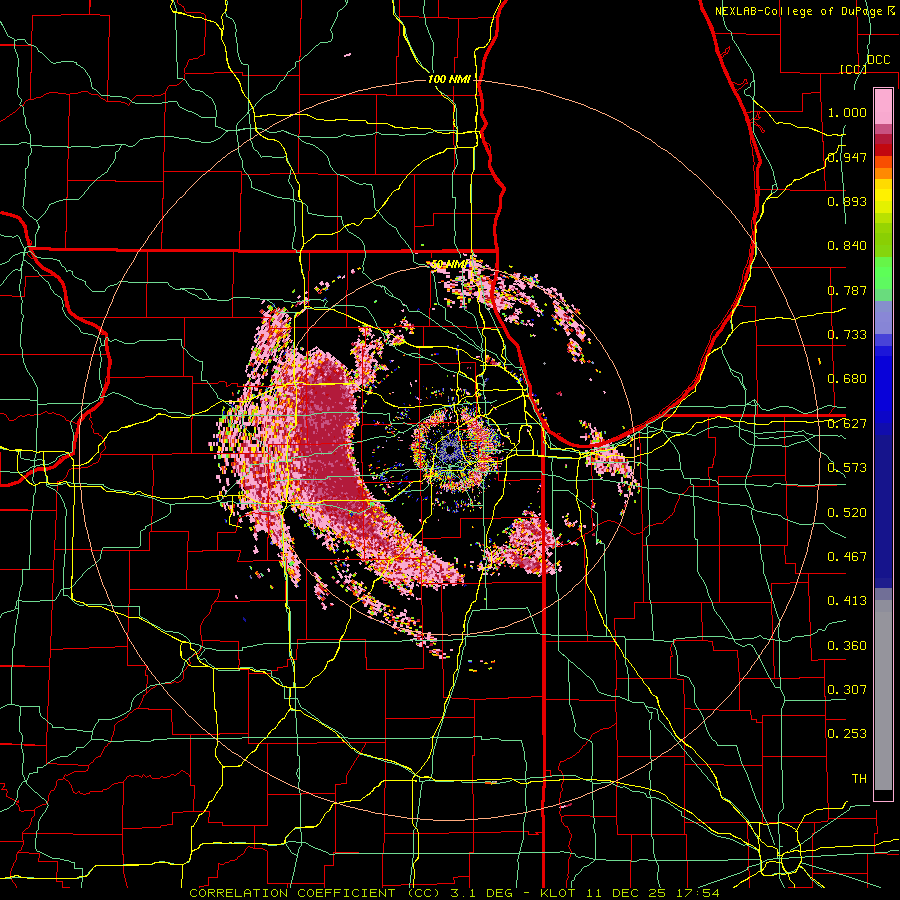Click the 1.000 scale value
The height and width of the screenshot is (900, 900).
tap(847, 112)
